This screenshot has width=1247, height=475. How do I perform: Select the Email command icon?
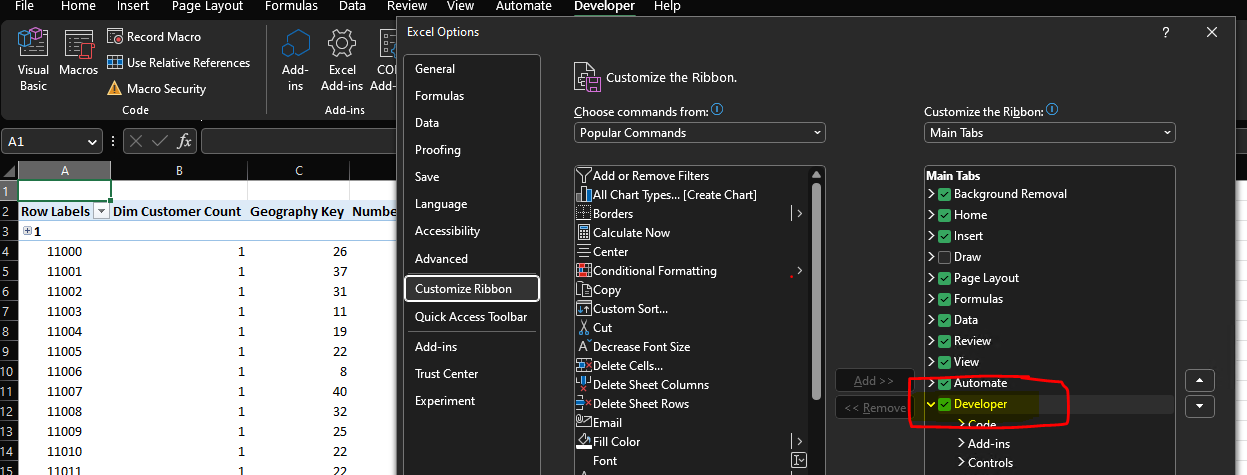[x=584, y=422]
